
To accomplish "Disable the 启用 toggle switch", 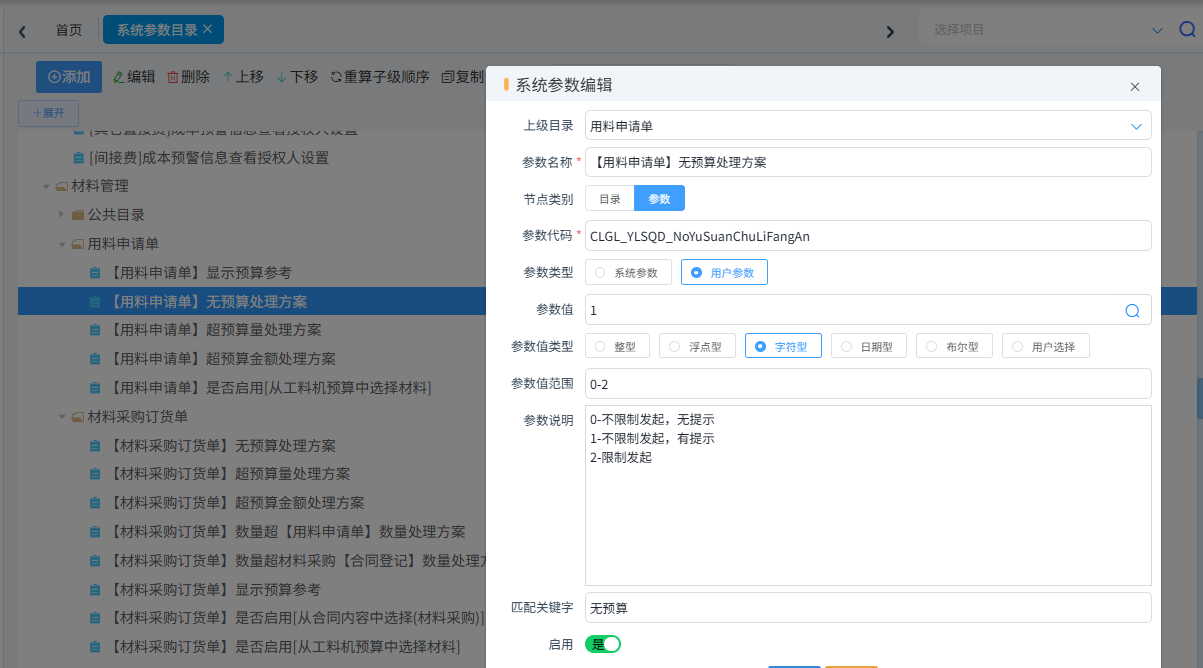I will [x=602, y=644].
